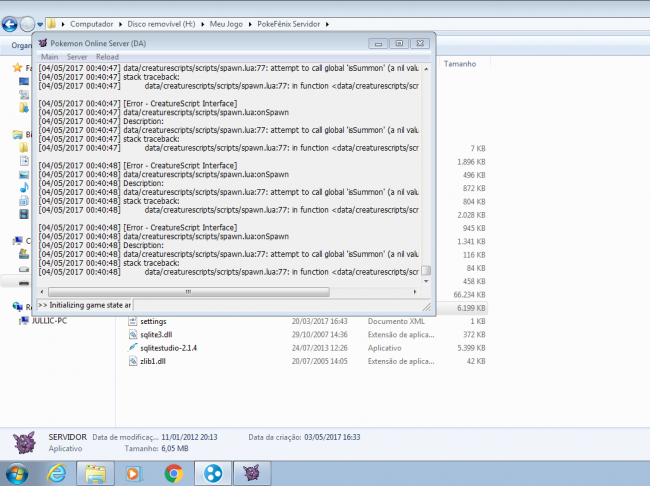Image resolution: width=650 pixels, height=486 pixels.
Task: Click the music library icon in sidebar
Action: [24, 187]
